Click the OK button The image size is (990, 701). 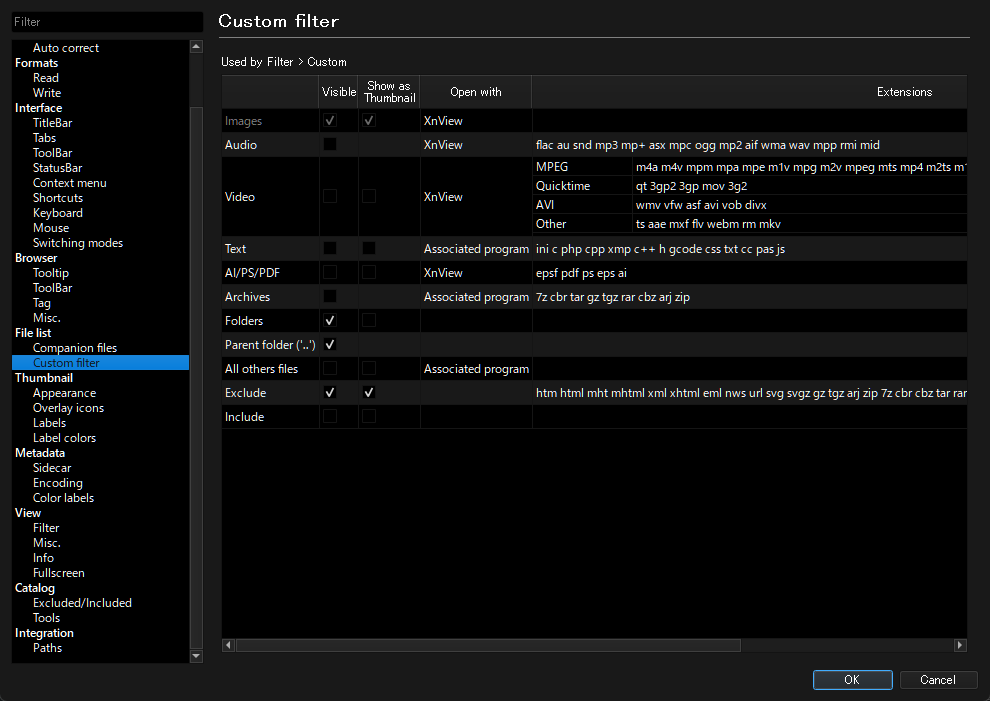(852, 680)
